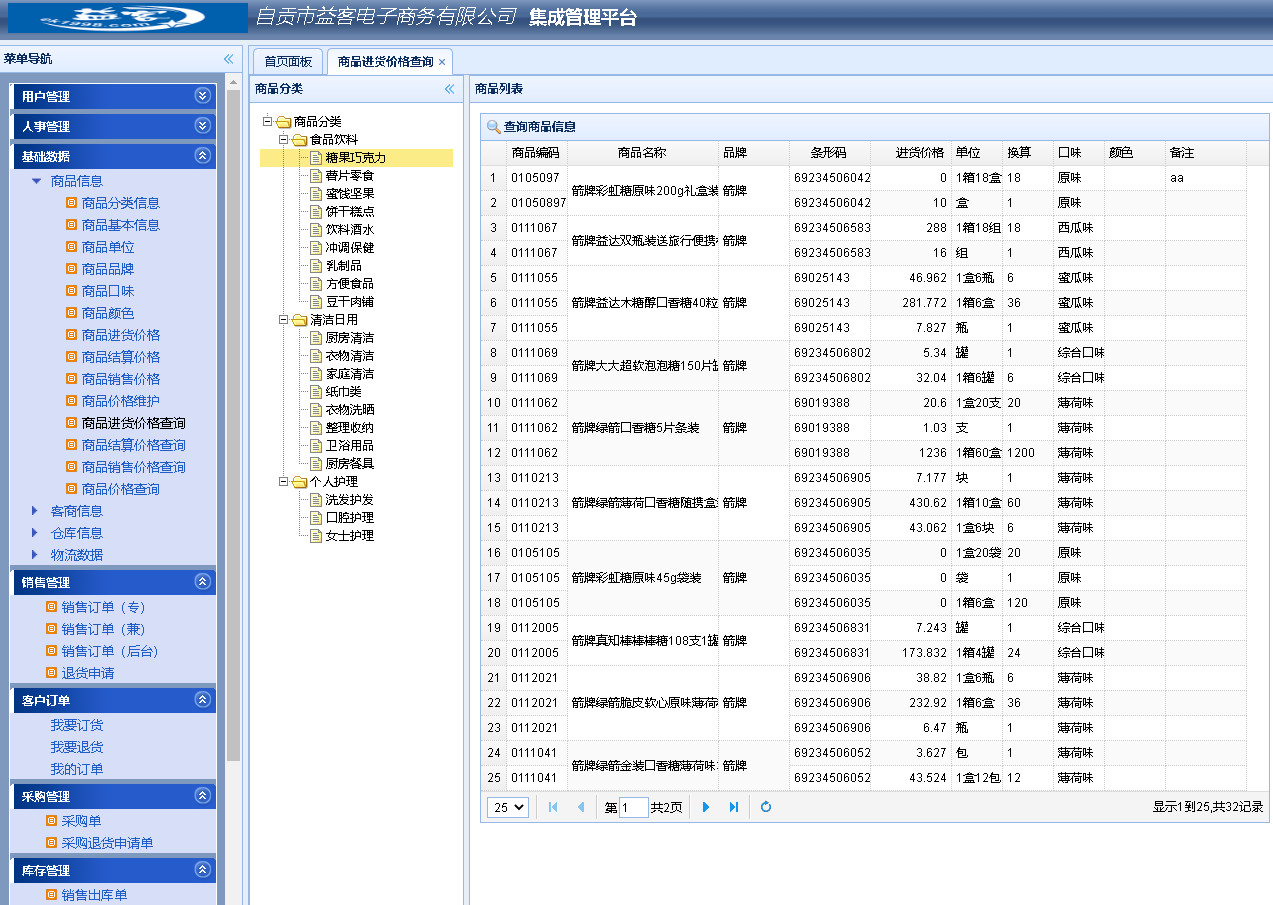Collapse the 销售管理 accordion section
Image resolution: width=1273 pixels, height=905 pixels.
203,582
